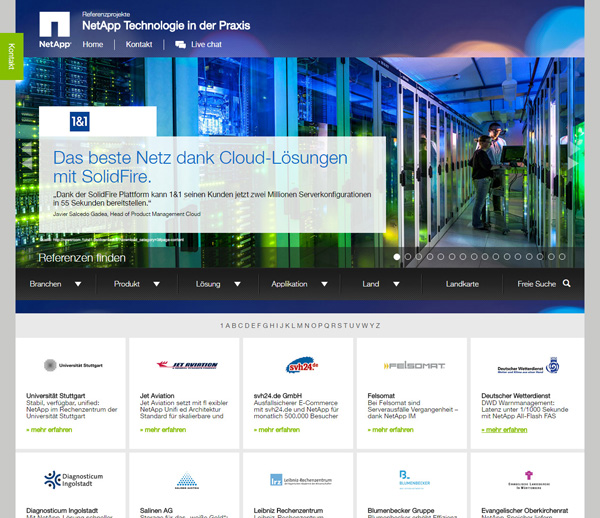Screen dimensions: 600x518
Task: Click the NetApp logo
Action: point(55,30)
